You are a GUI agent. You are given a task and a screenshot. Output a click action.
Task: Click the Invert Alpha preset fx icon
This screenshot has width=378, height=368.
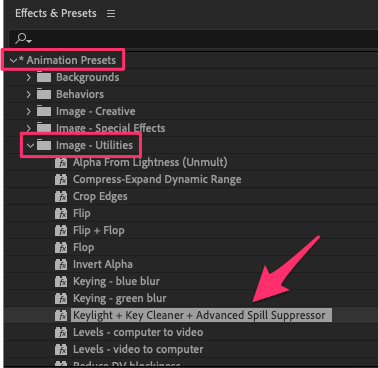pos(61,264)
